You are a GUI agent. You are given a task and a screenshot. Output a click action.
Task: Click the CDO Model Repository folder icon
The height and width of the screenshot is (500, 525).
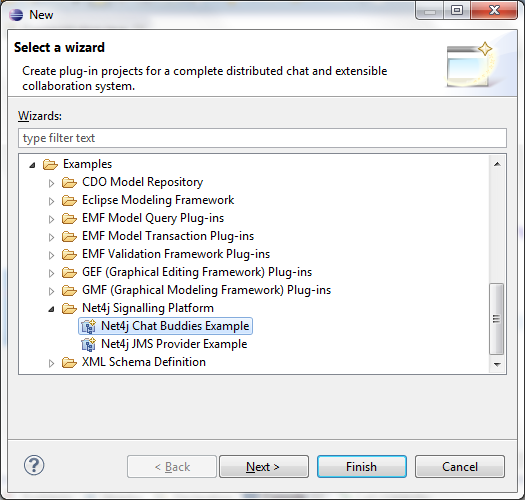(x=69, y=183)
